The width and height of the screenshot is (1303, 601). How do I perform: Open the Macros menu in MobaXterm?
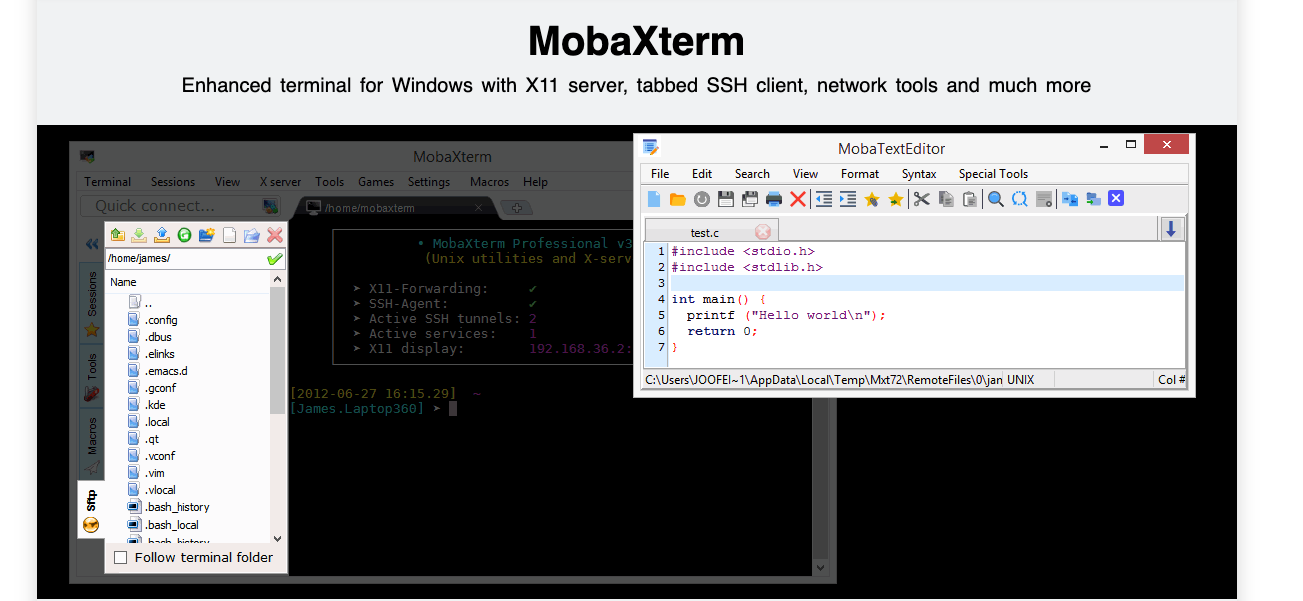click(489, 182)
